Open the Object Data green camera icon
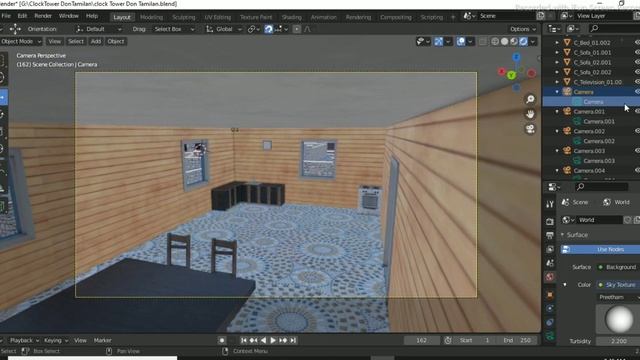Image resolution: width=640 pixels, height=360 pixels. coord(550,336)
